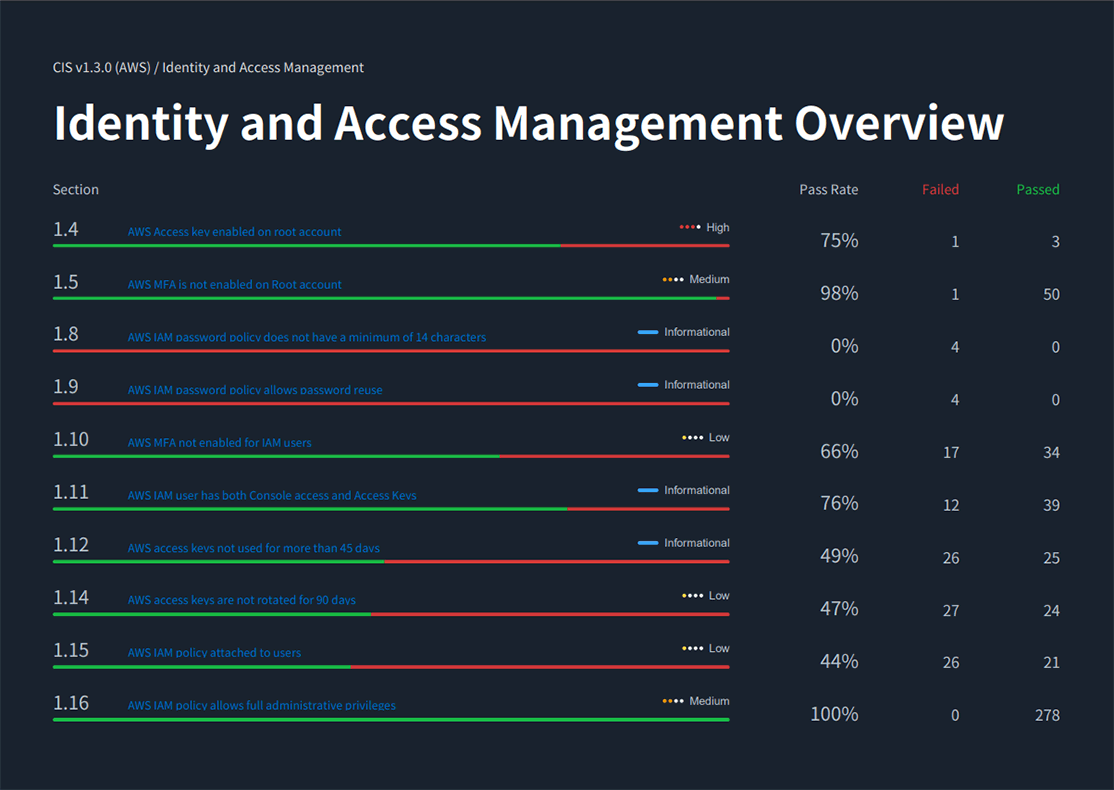This screenshot has width=1114, height=790.
Task: Click the 'Pass Rate' column header
Action: (828, 190)
